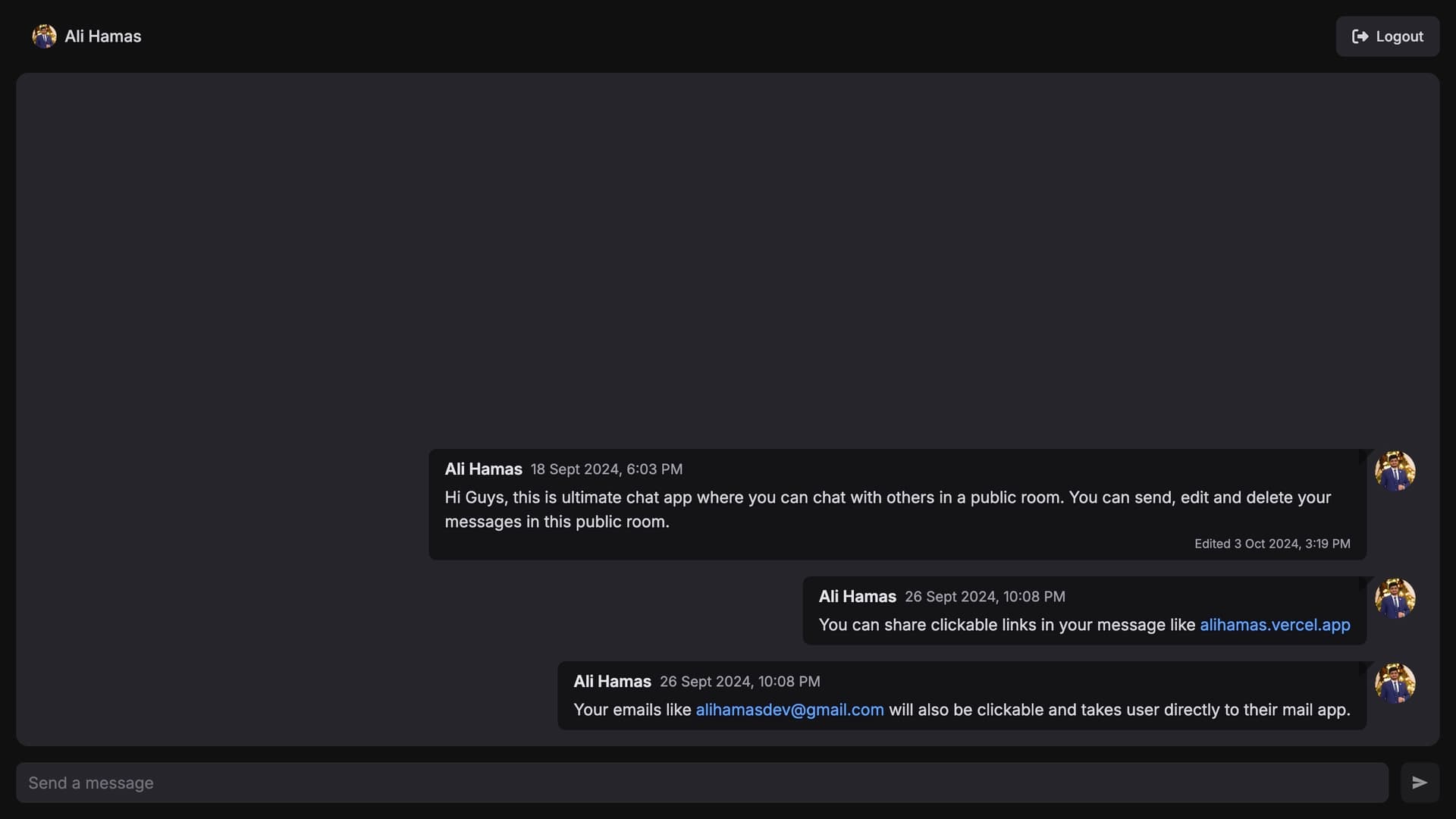Click the avatar beside the clickable links message
Viewport: 1456px width, 819px height.
click(x=1396, y=598)
